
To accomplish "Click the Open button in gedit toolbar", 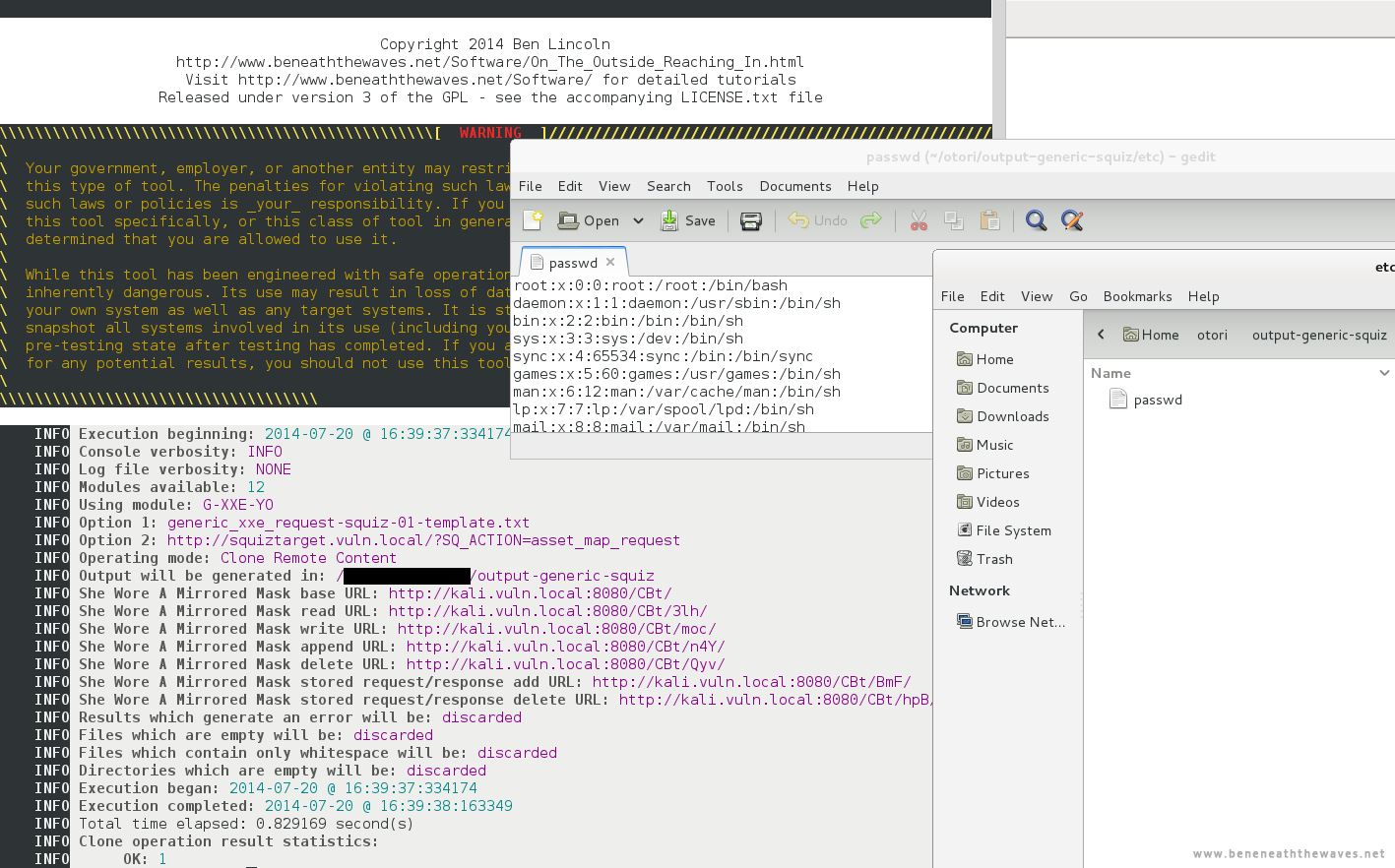I will pyautogui.click(x=589, y=220).
